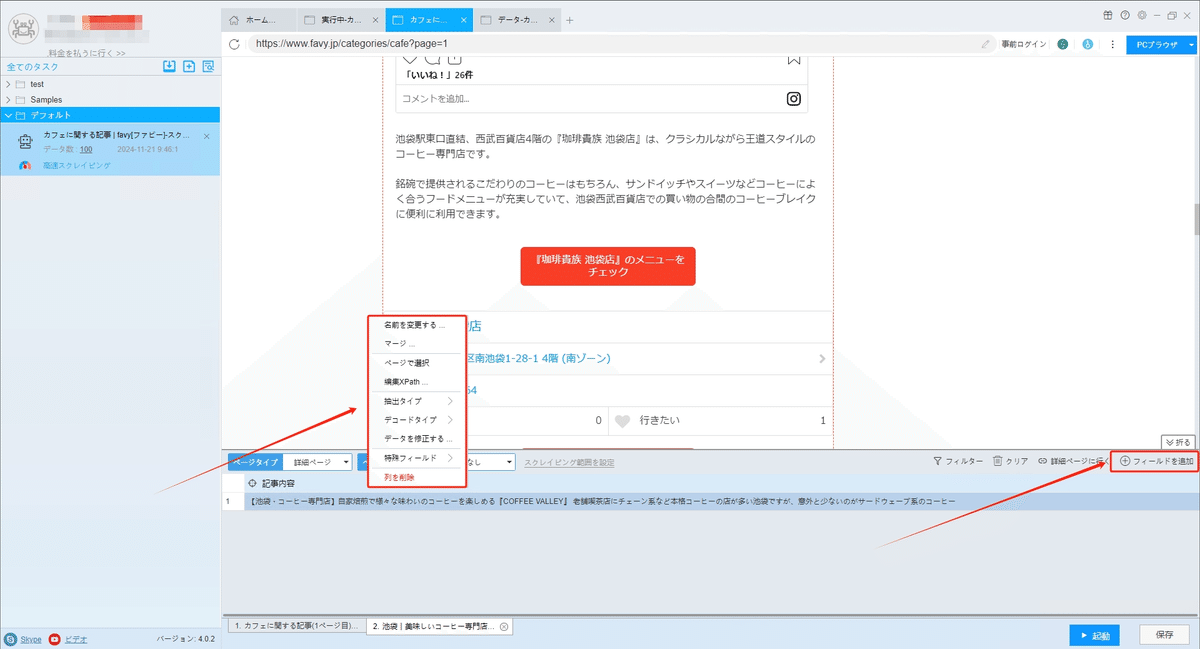Expand the Samples folder
1200x649 pixels.
[9, 100]
